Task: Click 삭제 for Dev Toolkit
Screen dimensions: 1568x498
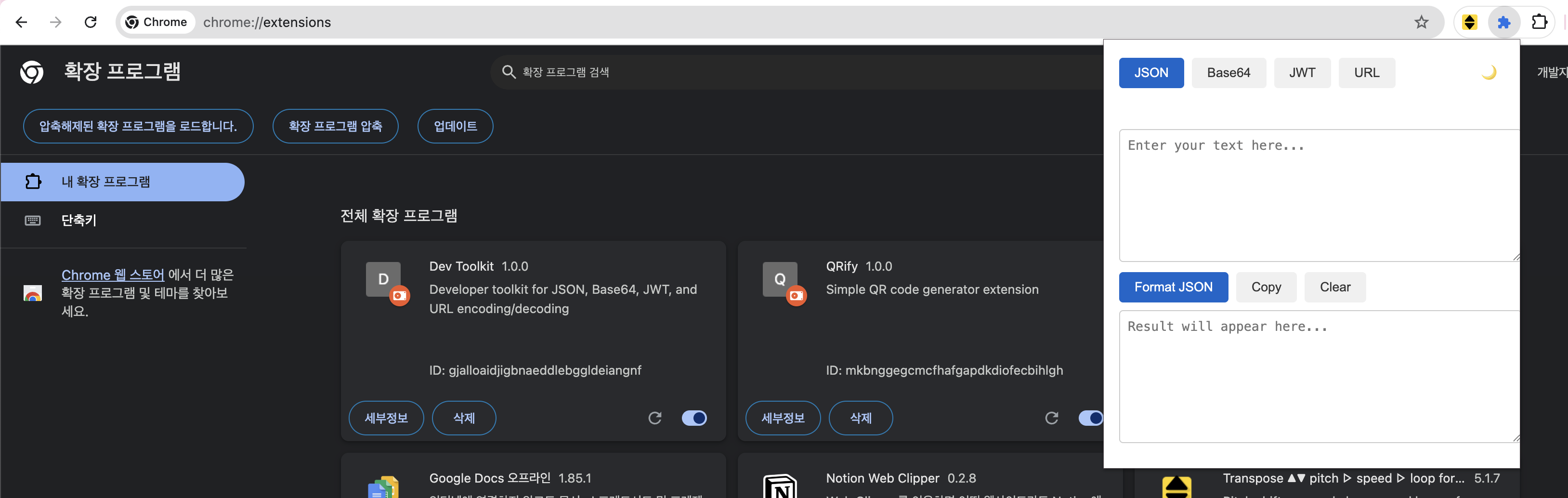Action: click(x=464, y=418)
